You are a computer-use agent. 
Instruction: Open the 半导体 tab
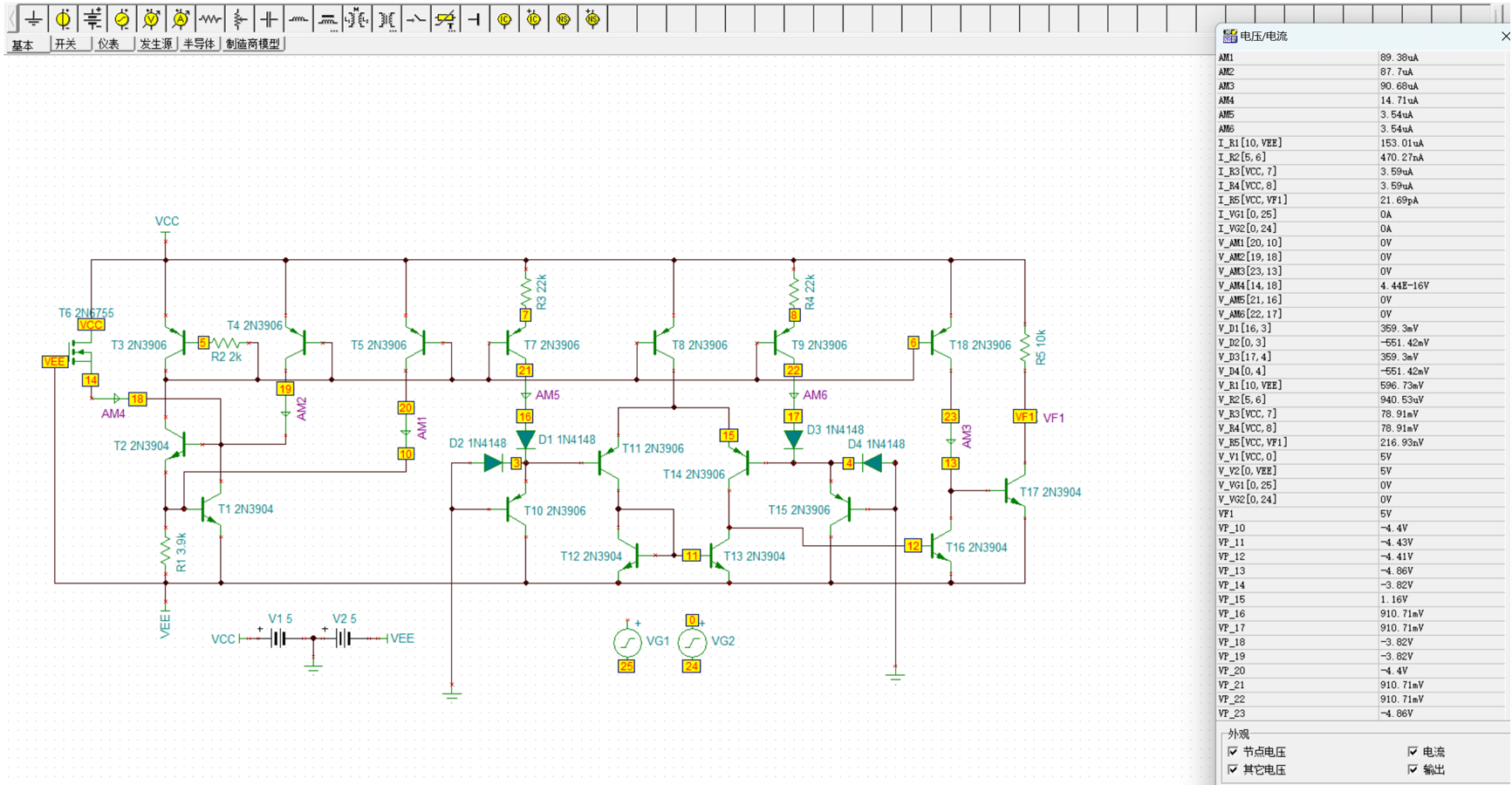click(x=200, y=44)
